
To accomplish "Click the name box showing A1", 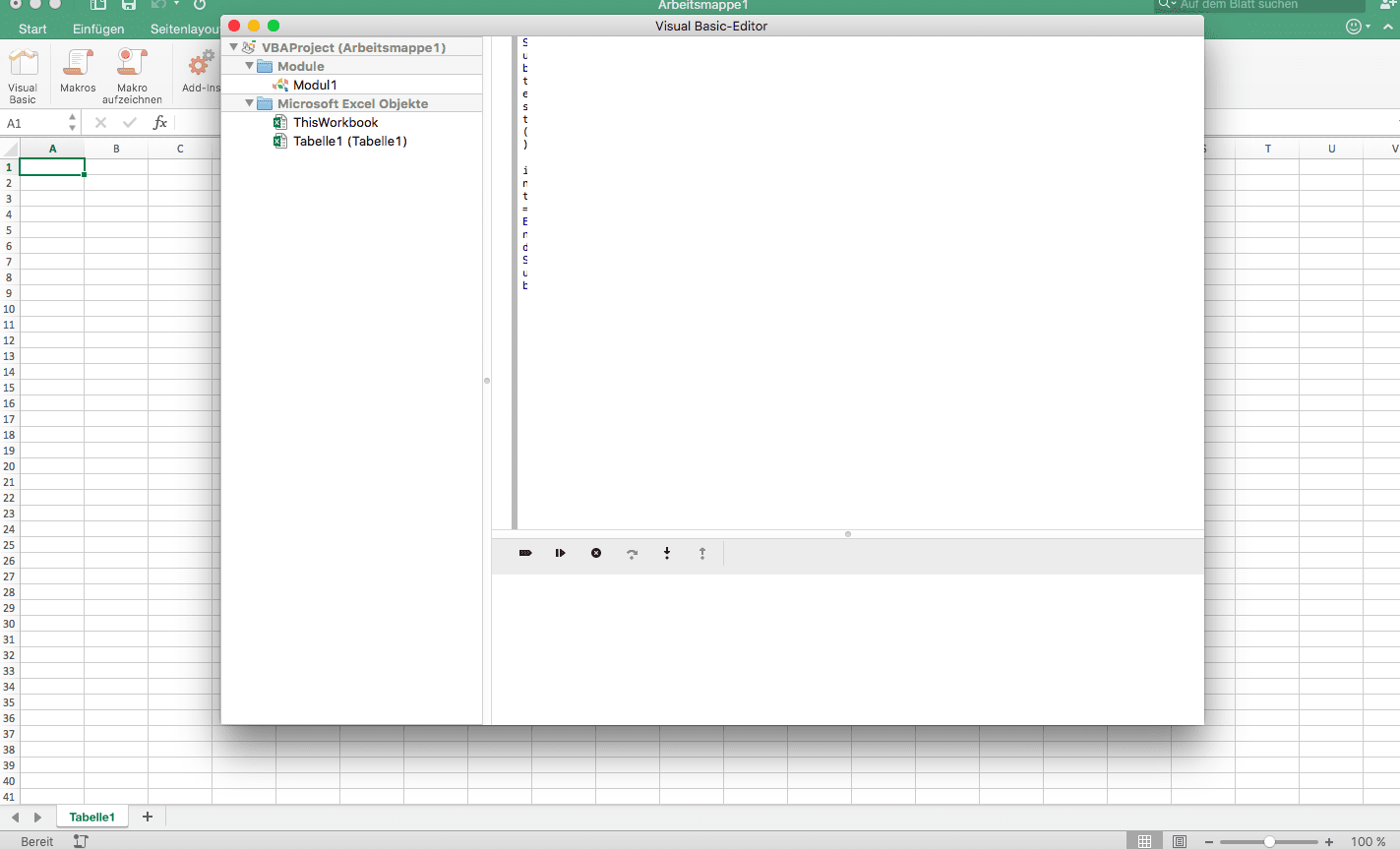I will coord(34,123).
